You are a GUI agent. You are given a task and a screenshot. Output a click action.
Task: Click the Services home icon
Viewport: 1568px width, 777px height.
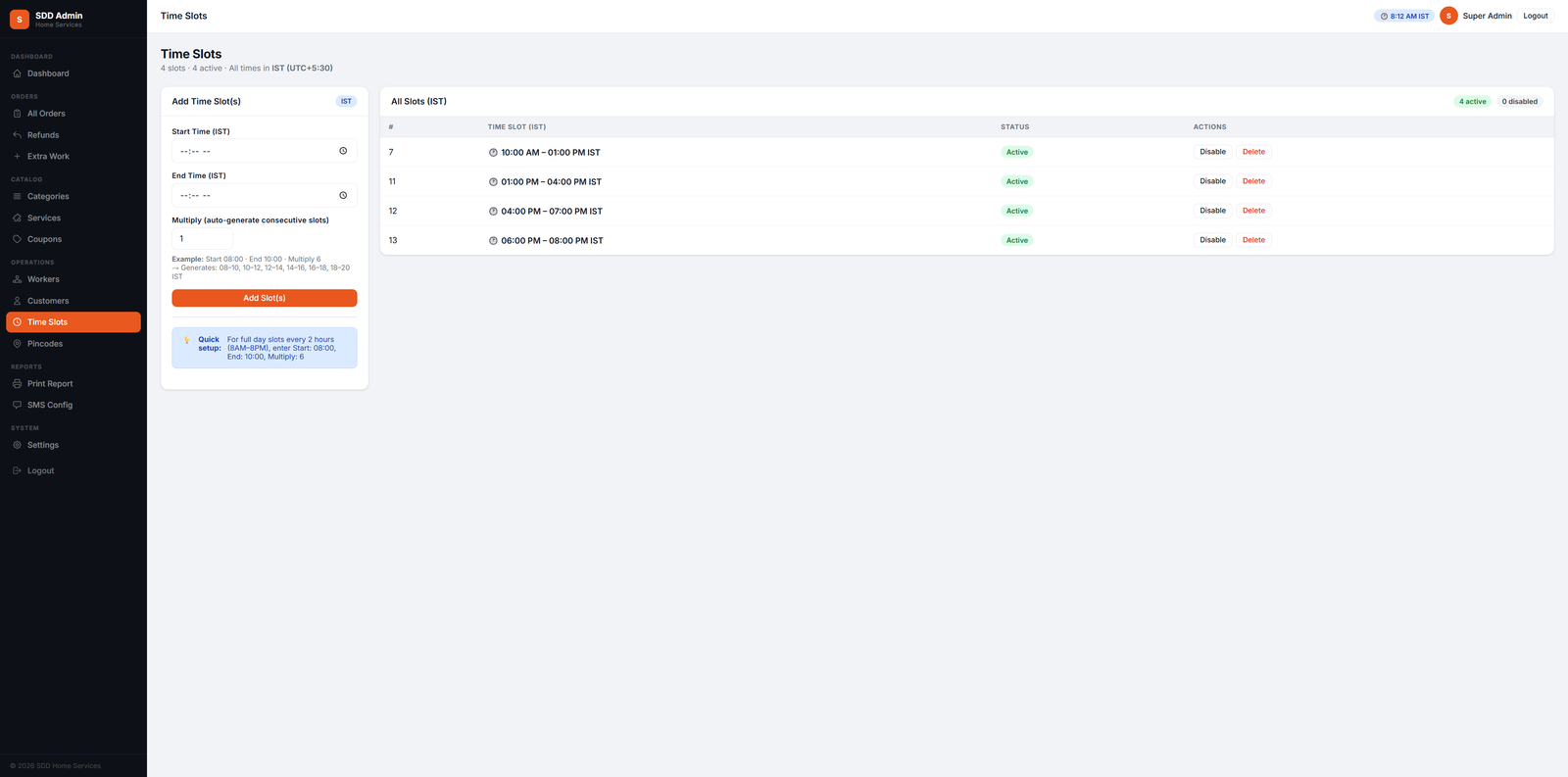point(17,219)
